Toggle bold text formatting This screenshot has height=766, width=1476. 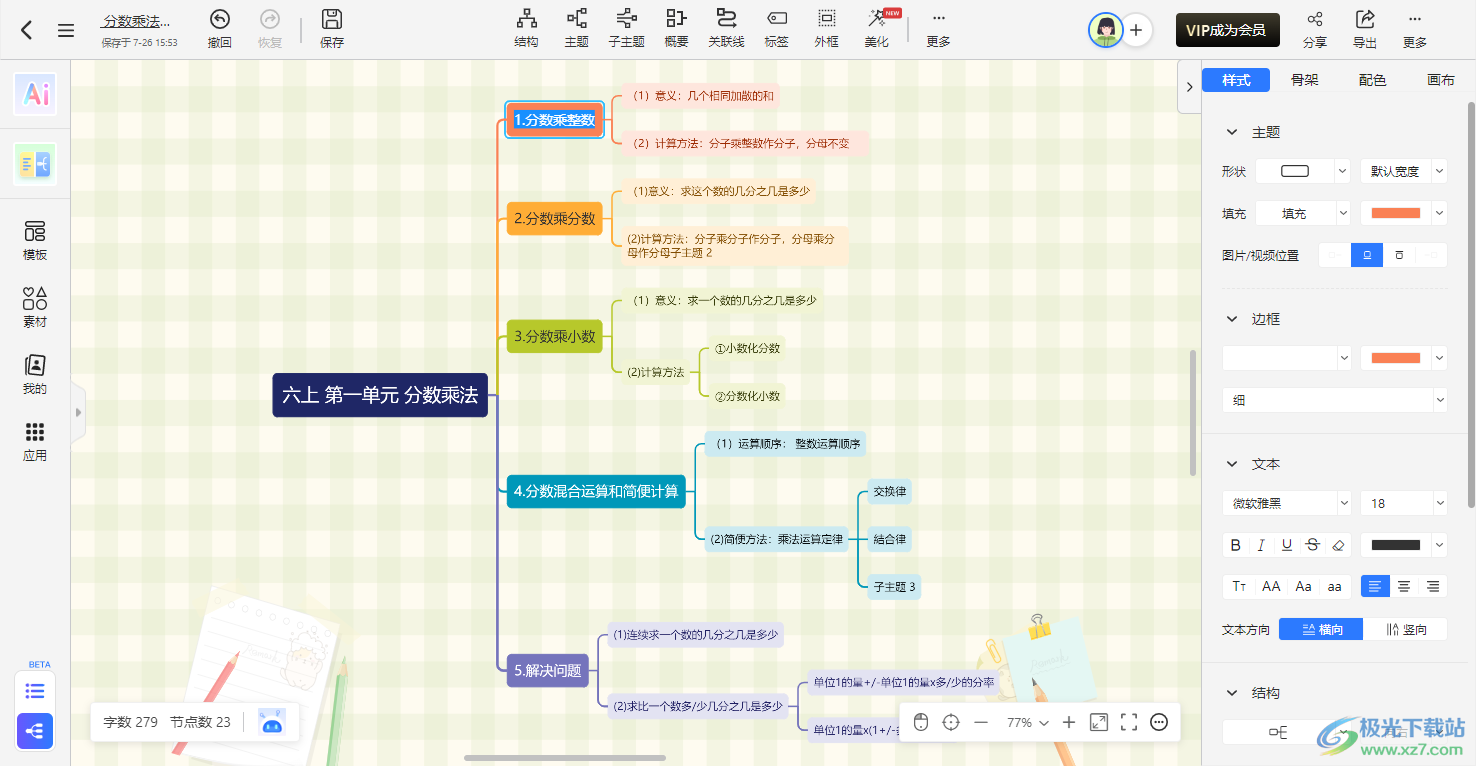tap(1236, 545)
